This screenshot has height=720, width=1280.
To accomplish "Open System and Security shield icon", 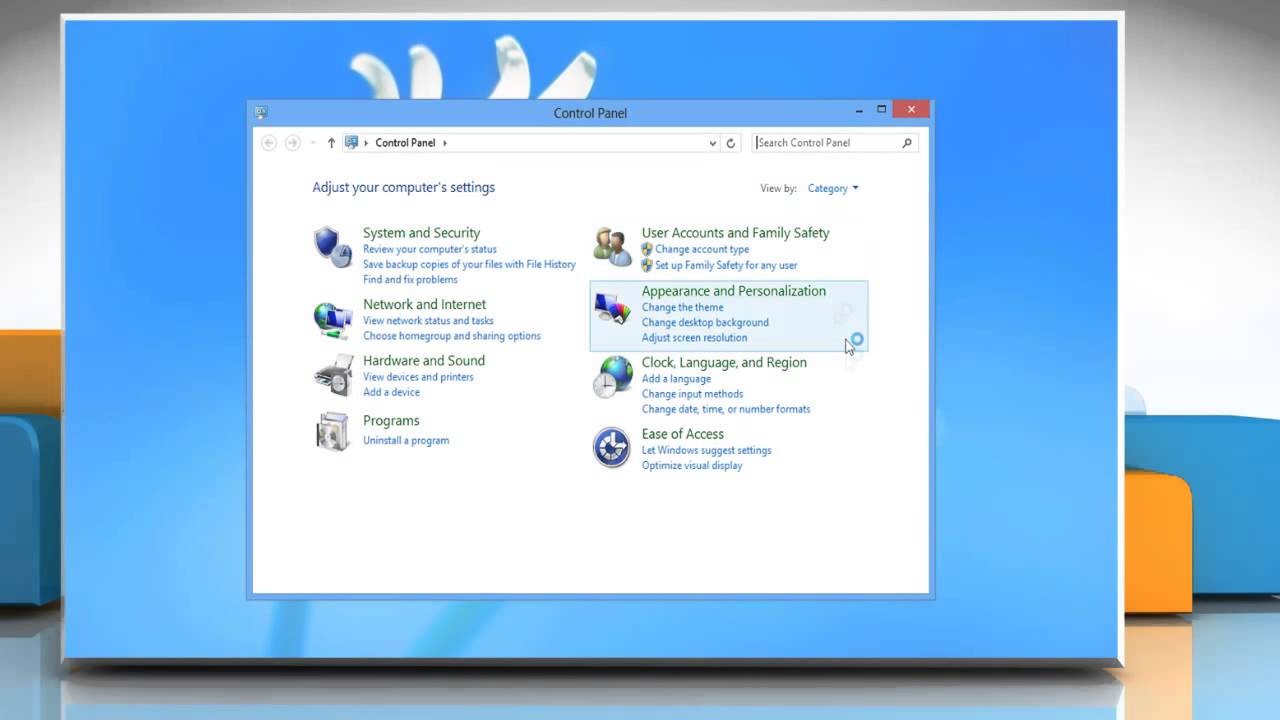I will [332, 246].
